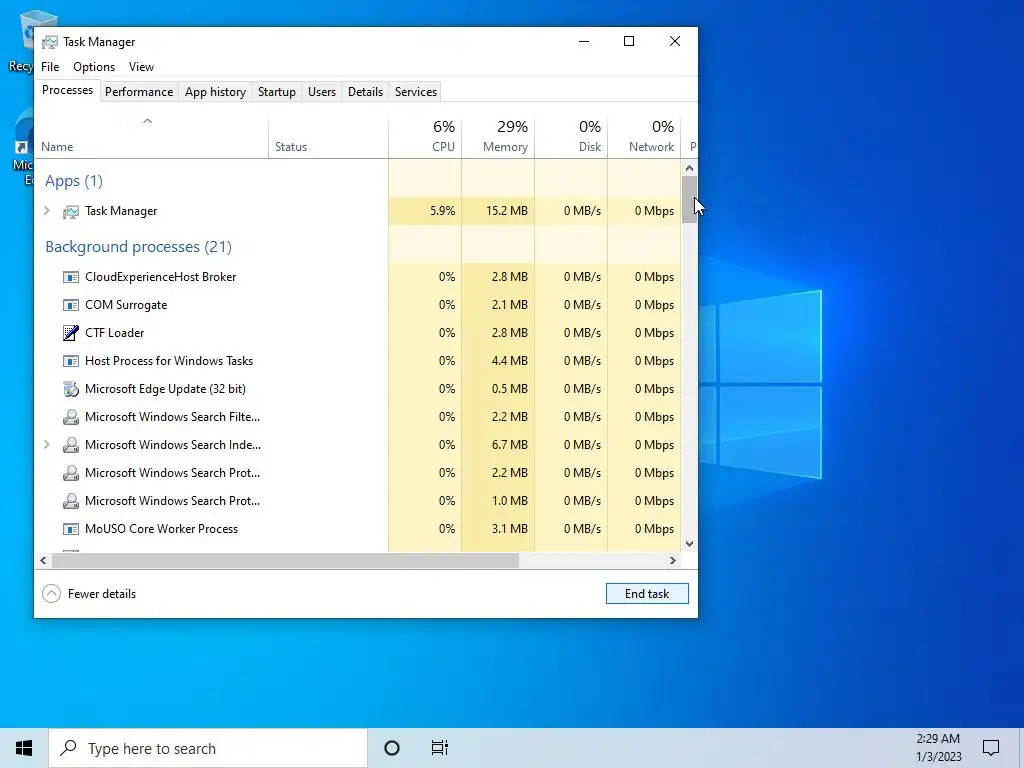Click the Task Manager app row icon
1024x768 pixels.
(71, 212)
